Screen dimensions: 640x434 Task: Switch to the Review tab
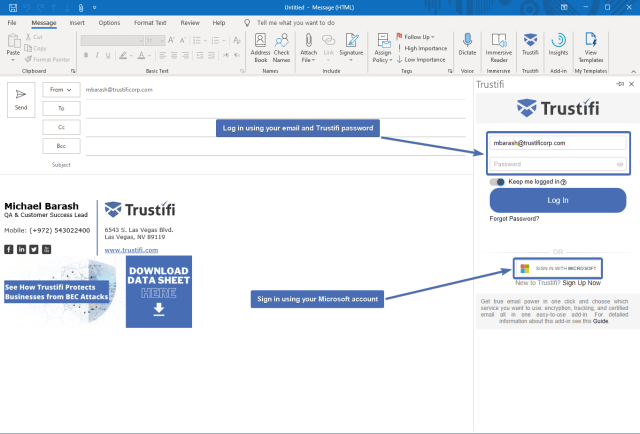[190, 23]
